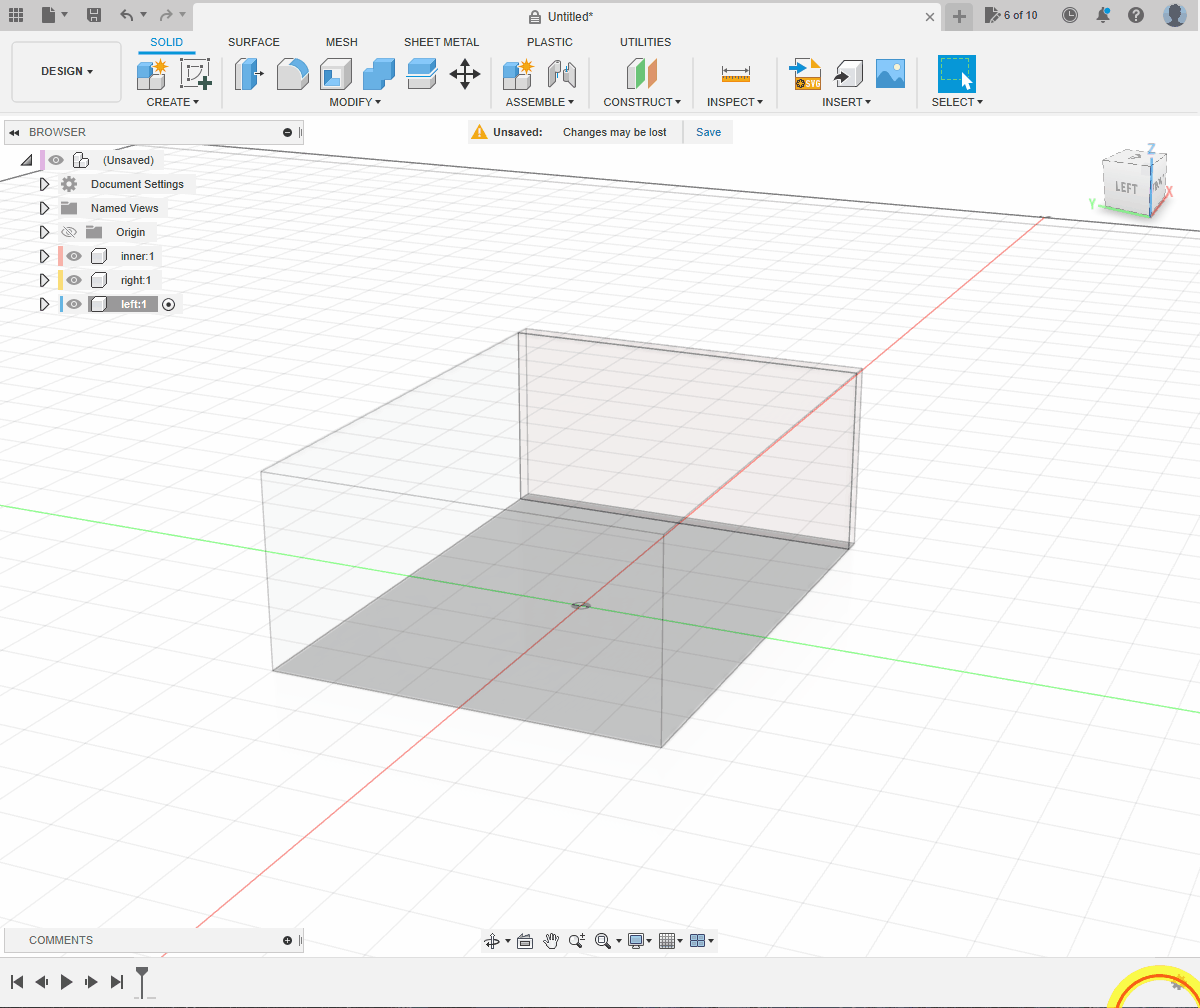Select the Fillet tool icon
The width and height of the screenshot is (1200, 1008).
[x=292, y=74]
